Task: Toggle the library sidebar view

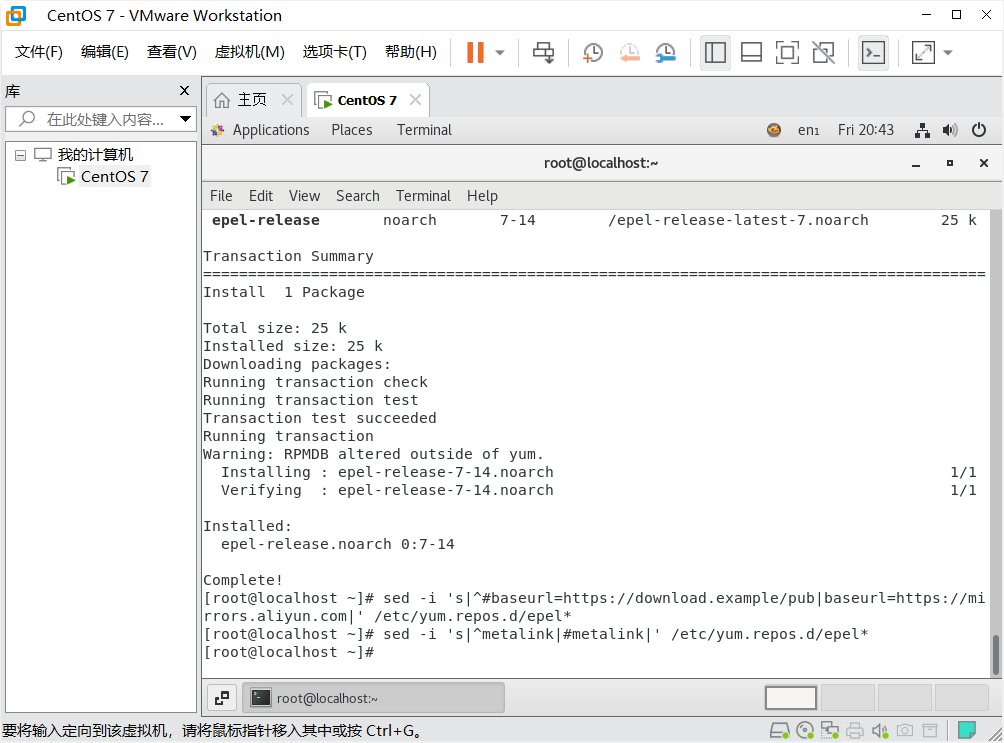Action: point(715,53)
